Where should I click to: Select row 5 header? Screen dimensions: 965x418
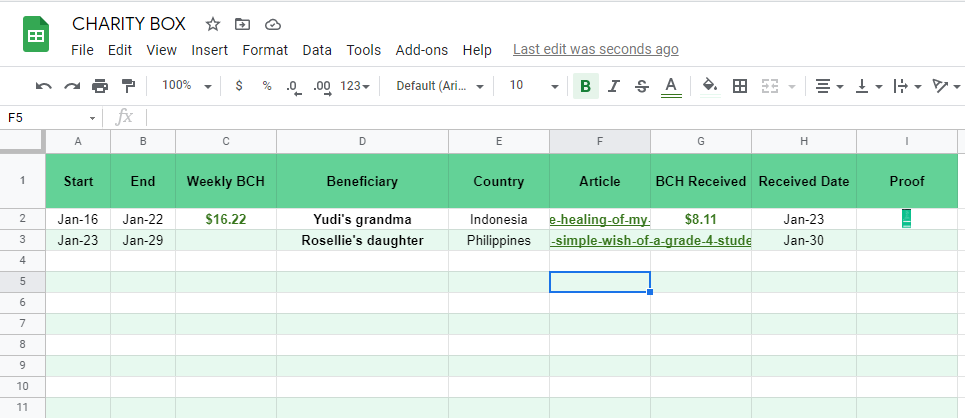(23, 282)
